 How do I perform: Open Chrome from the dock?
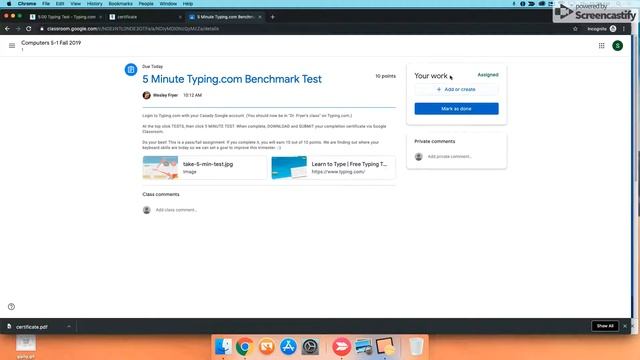(244, 347)
